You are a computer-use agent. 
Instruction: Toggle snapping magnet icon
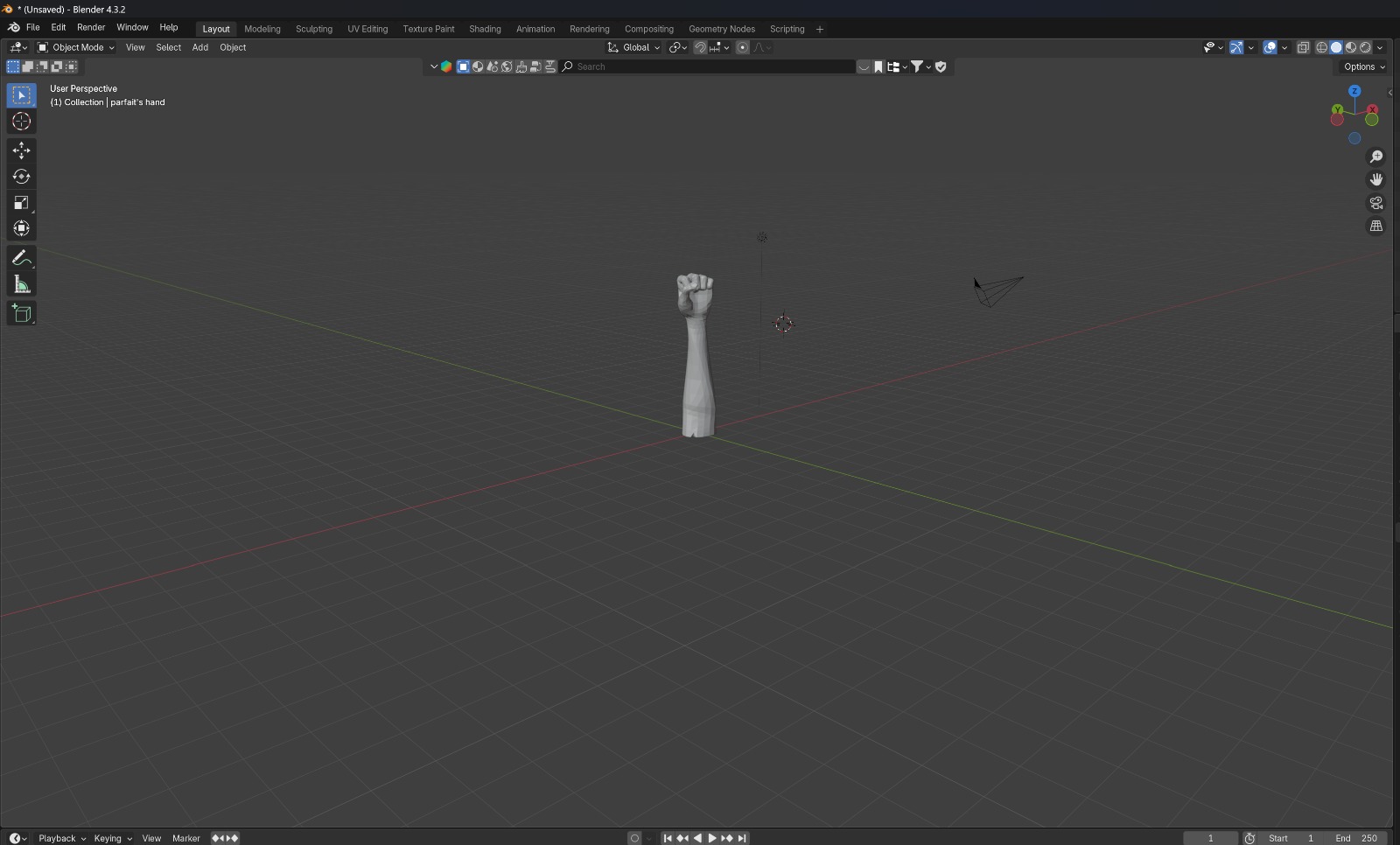[700, 48]
